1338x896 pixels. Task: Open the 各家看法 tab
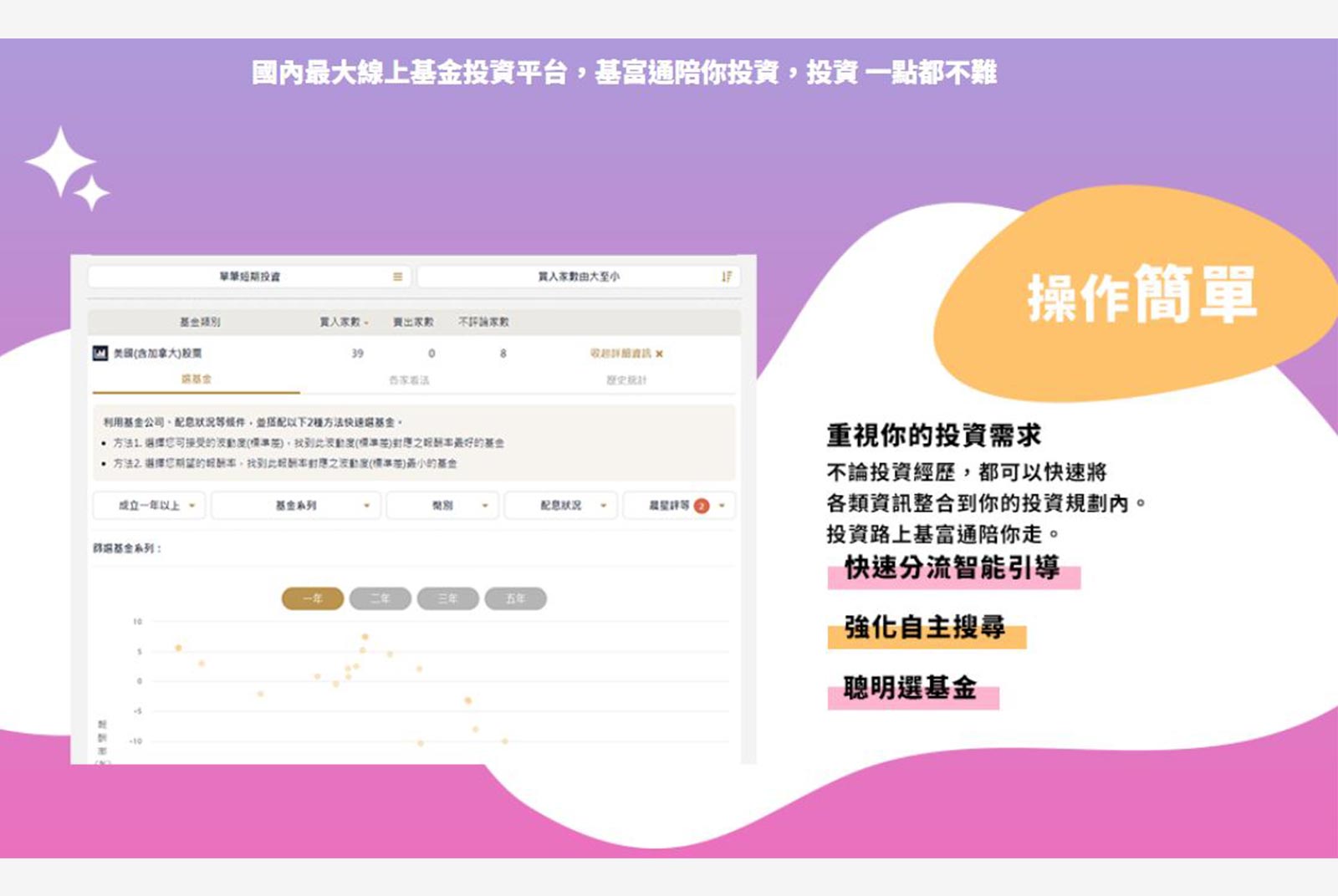pyautogui.click(x=409, y=380)
